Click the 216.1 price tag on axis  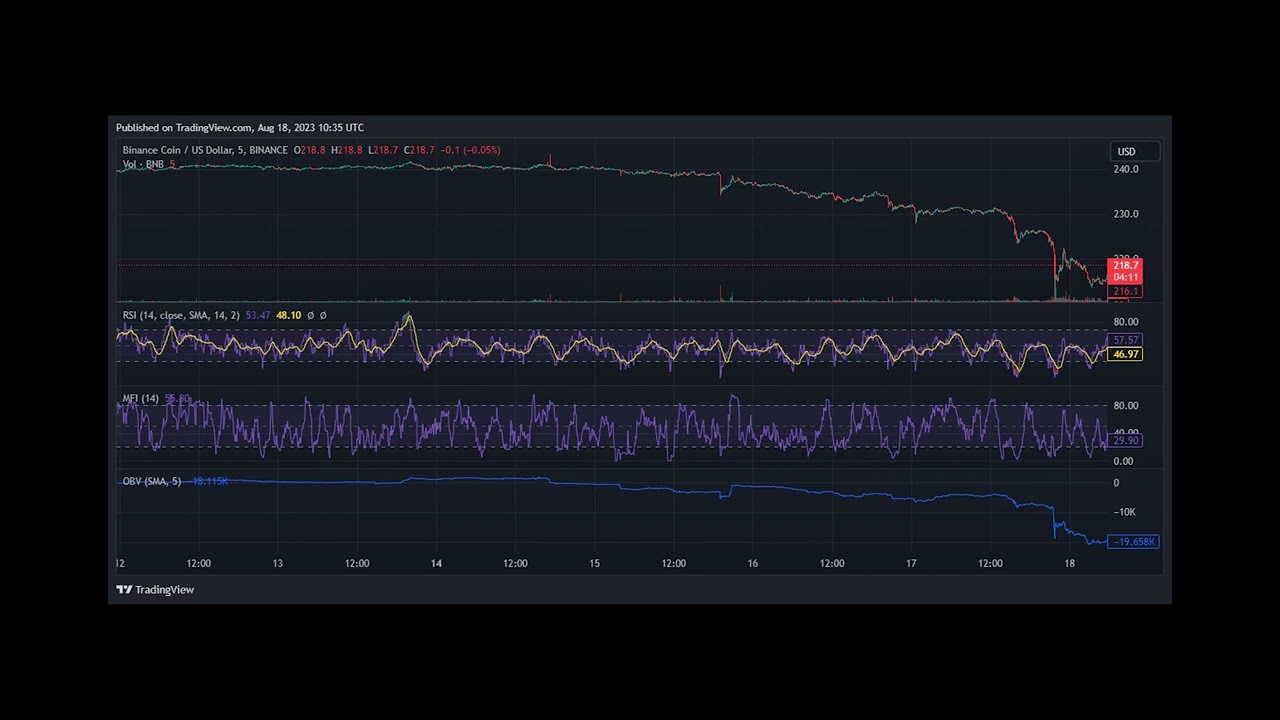[1125, 292]
